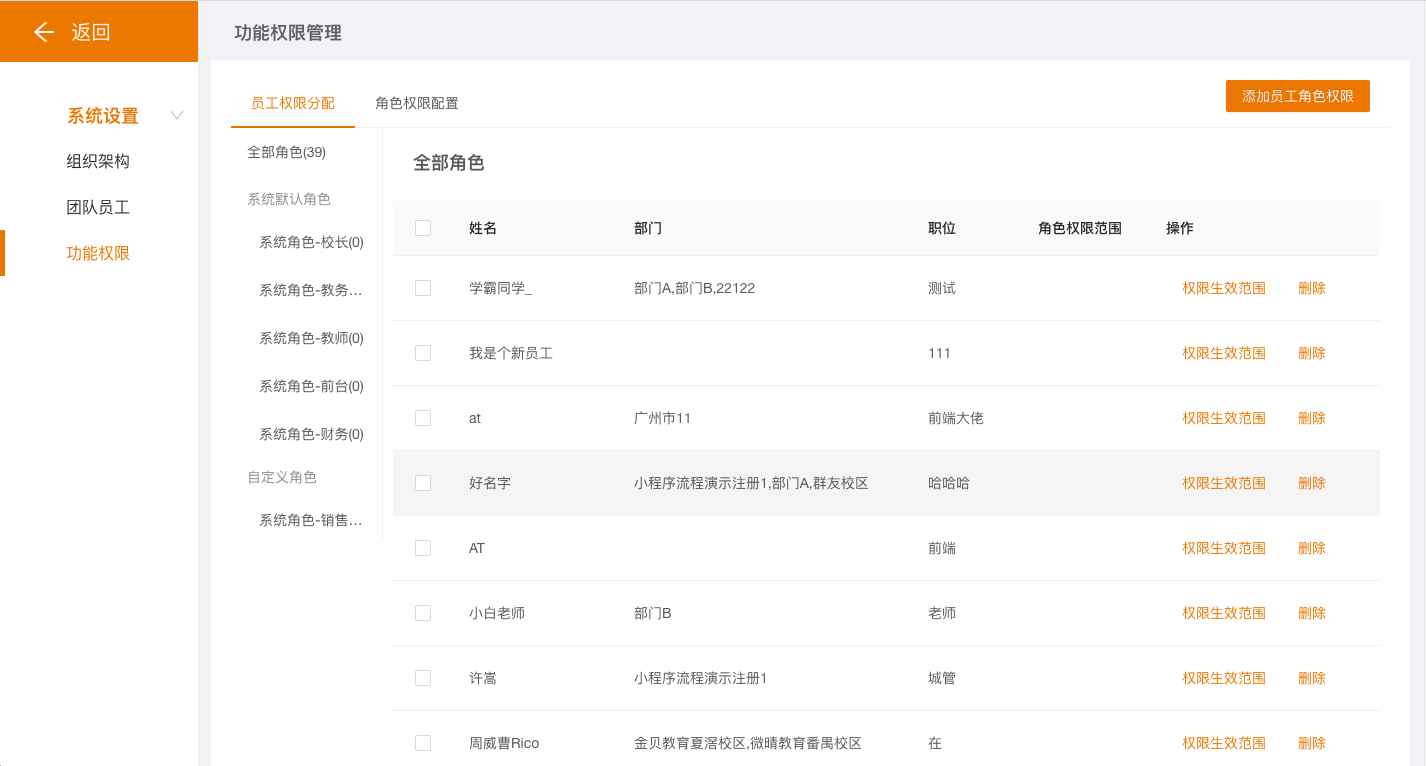1426x766 pixels.
Task: Choose 系统角色-校长(0) in the role list
Action: (x=311, y=242)
